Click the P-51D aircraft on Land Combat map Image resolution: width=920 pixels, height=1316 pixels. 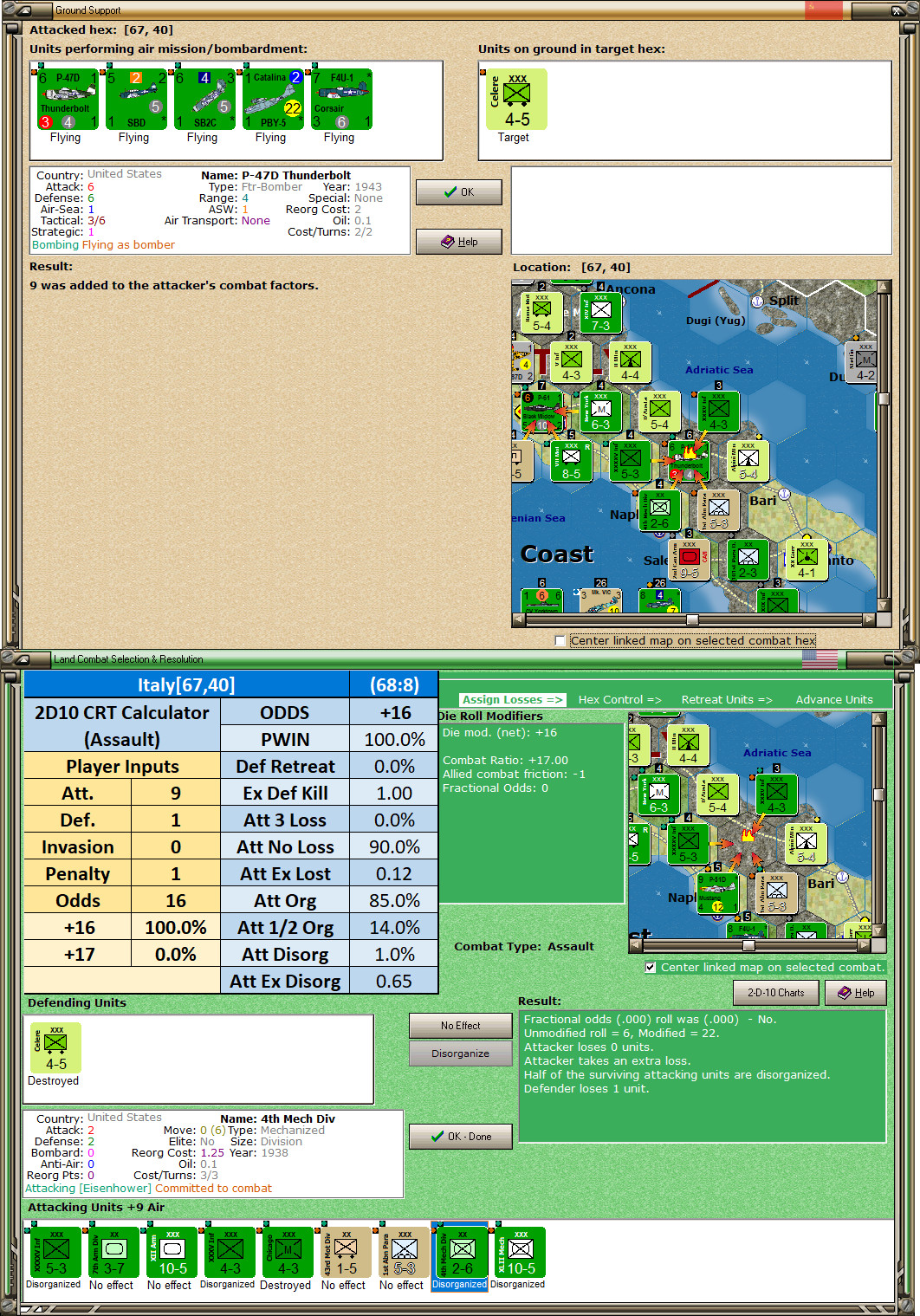pyautogui.click(x=718, y=895)
